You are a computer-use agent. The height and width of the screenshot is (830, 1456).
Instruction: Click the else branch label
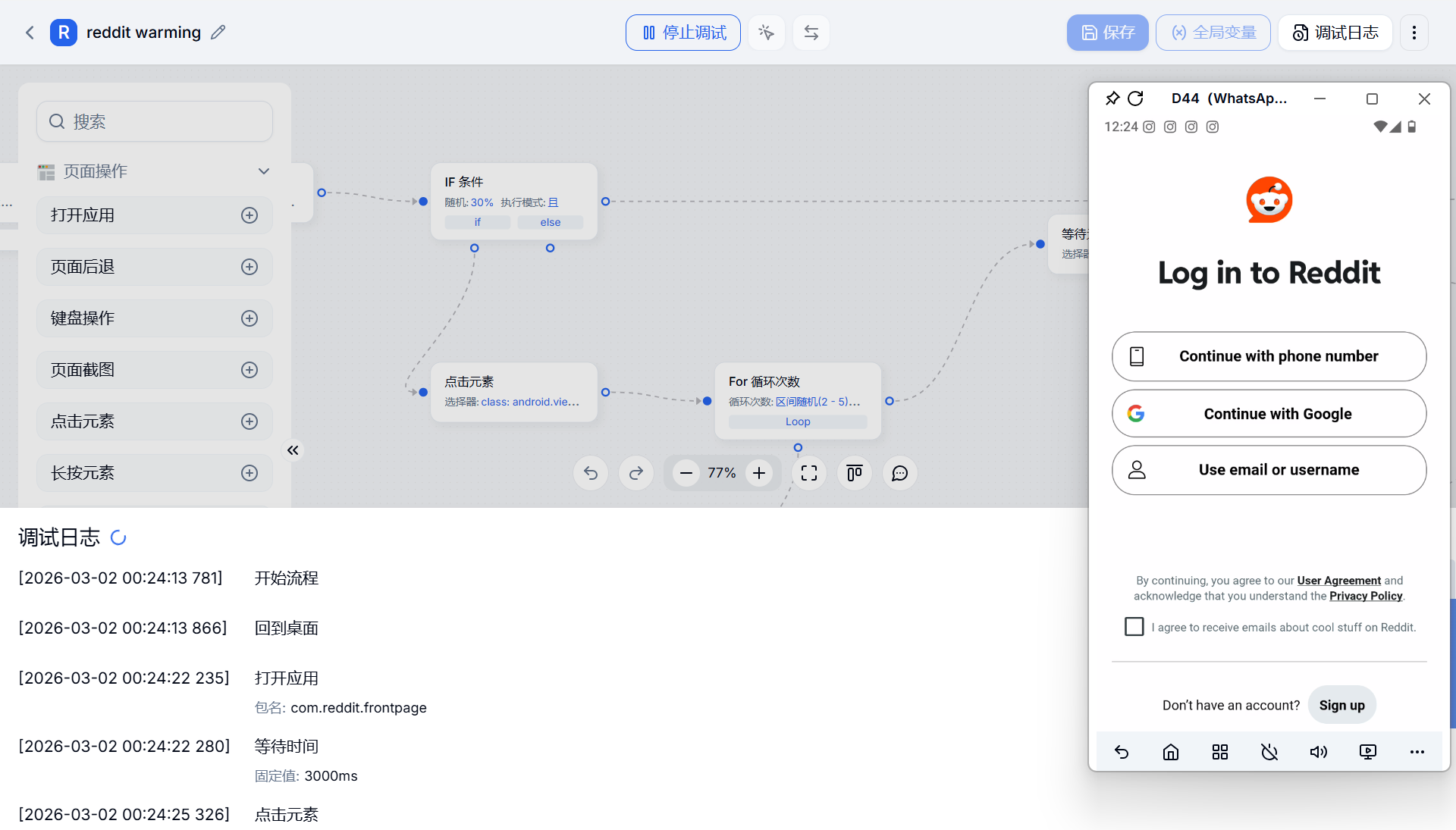point(551,222)
